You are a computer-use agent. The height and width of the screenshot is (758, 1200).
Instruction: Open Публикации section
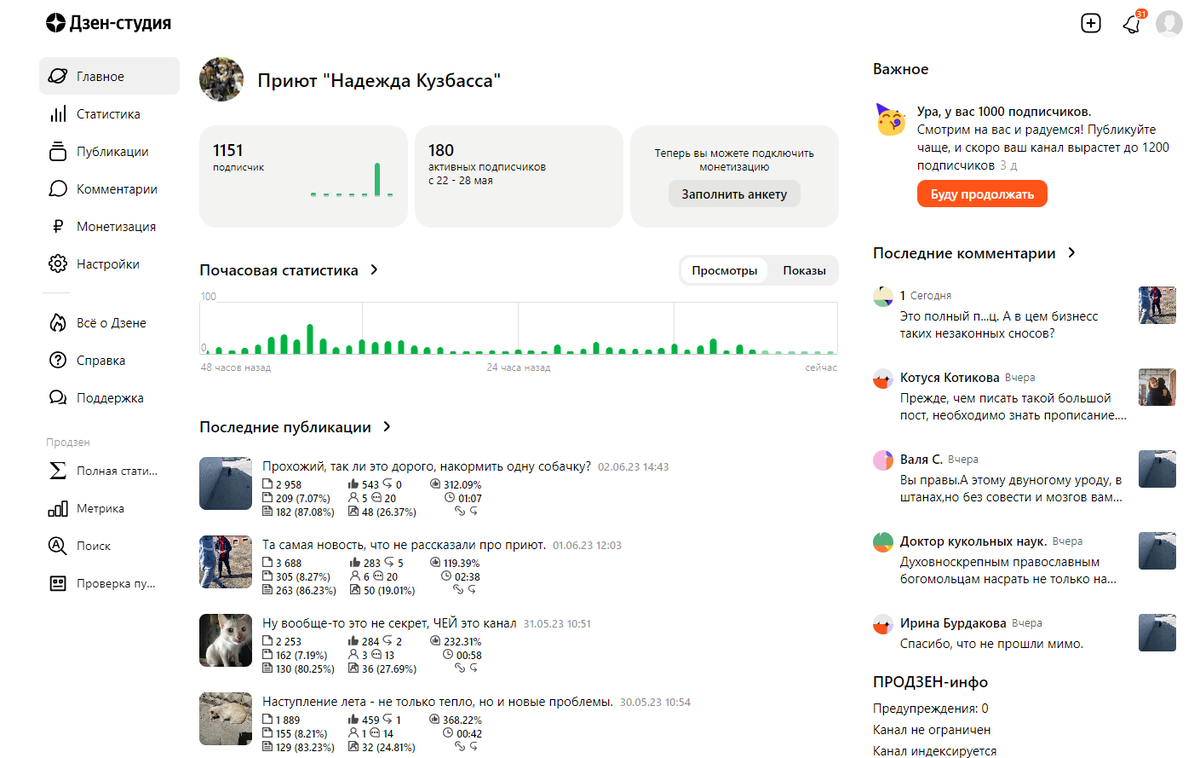point(110,152)
